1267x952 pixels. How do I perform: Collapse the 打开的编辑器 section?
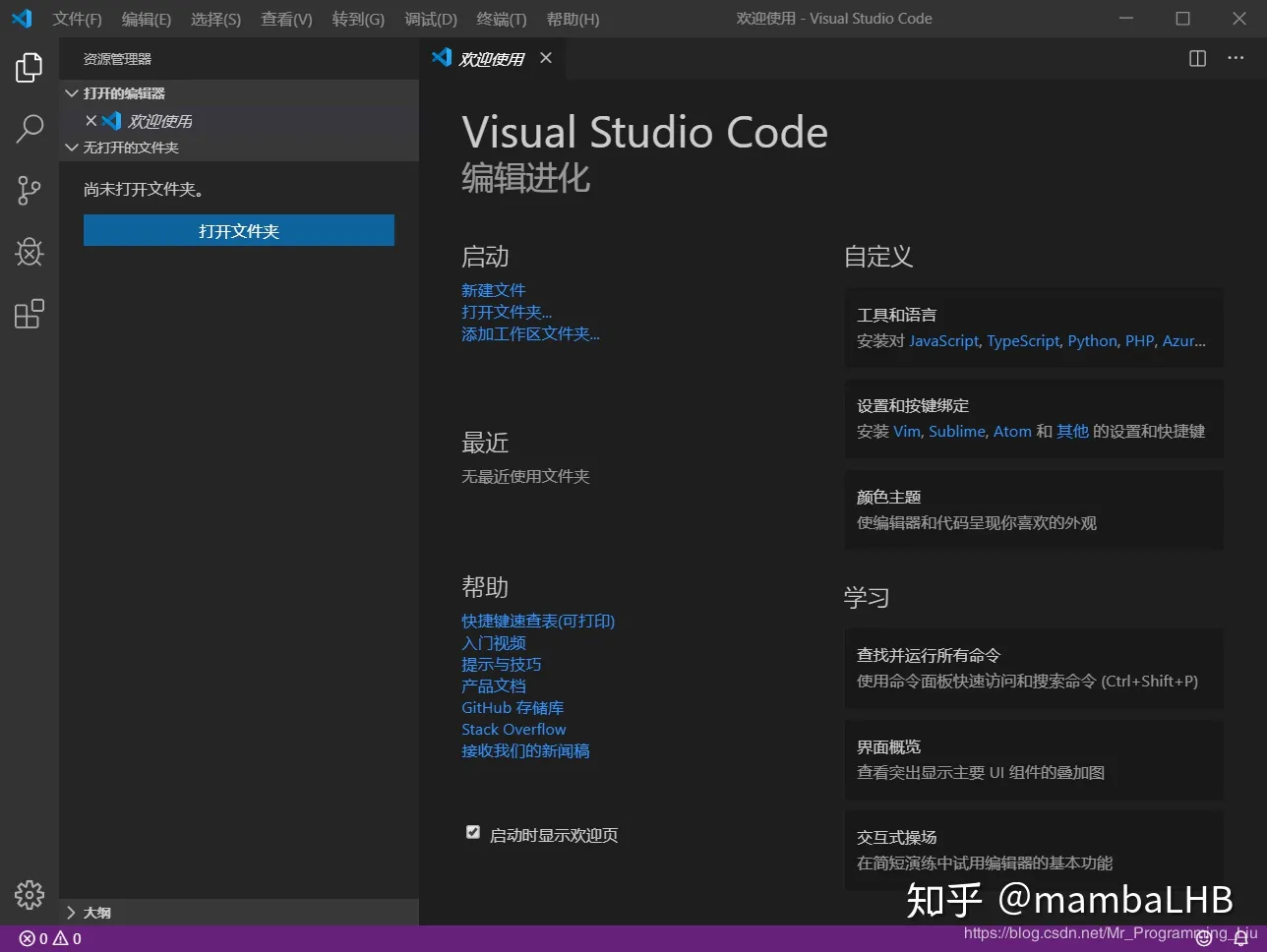(71, 92)
